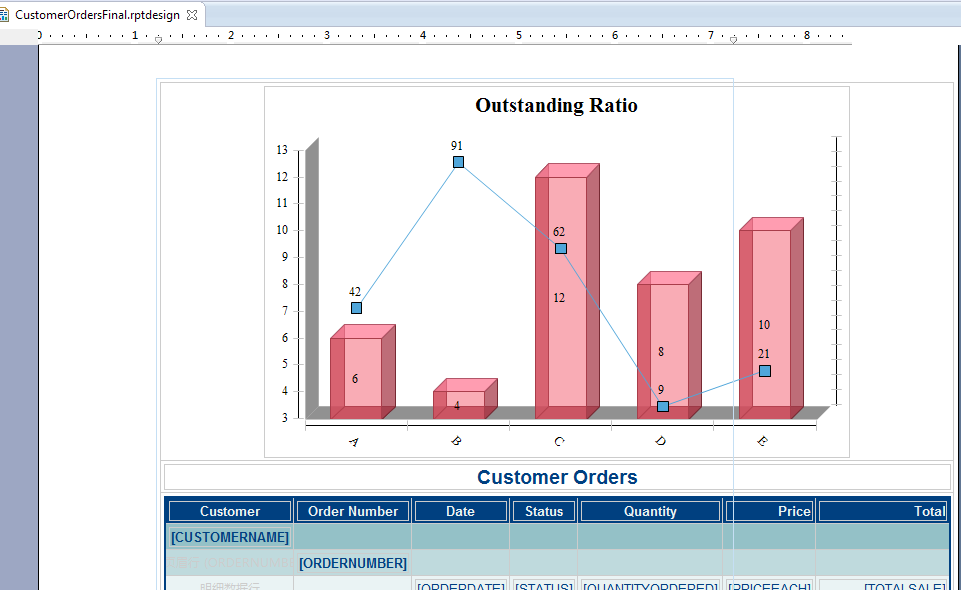Screen dimensions: 961x590
Task: Click the left margin marker on ruler
Action: (158, 40)
